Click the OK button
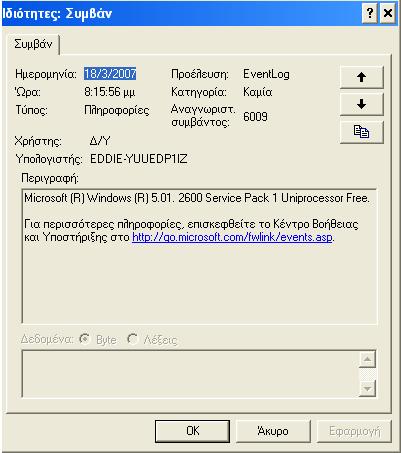The image size is (401, 453). [192, 431]
